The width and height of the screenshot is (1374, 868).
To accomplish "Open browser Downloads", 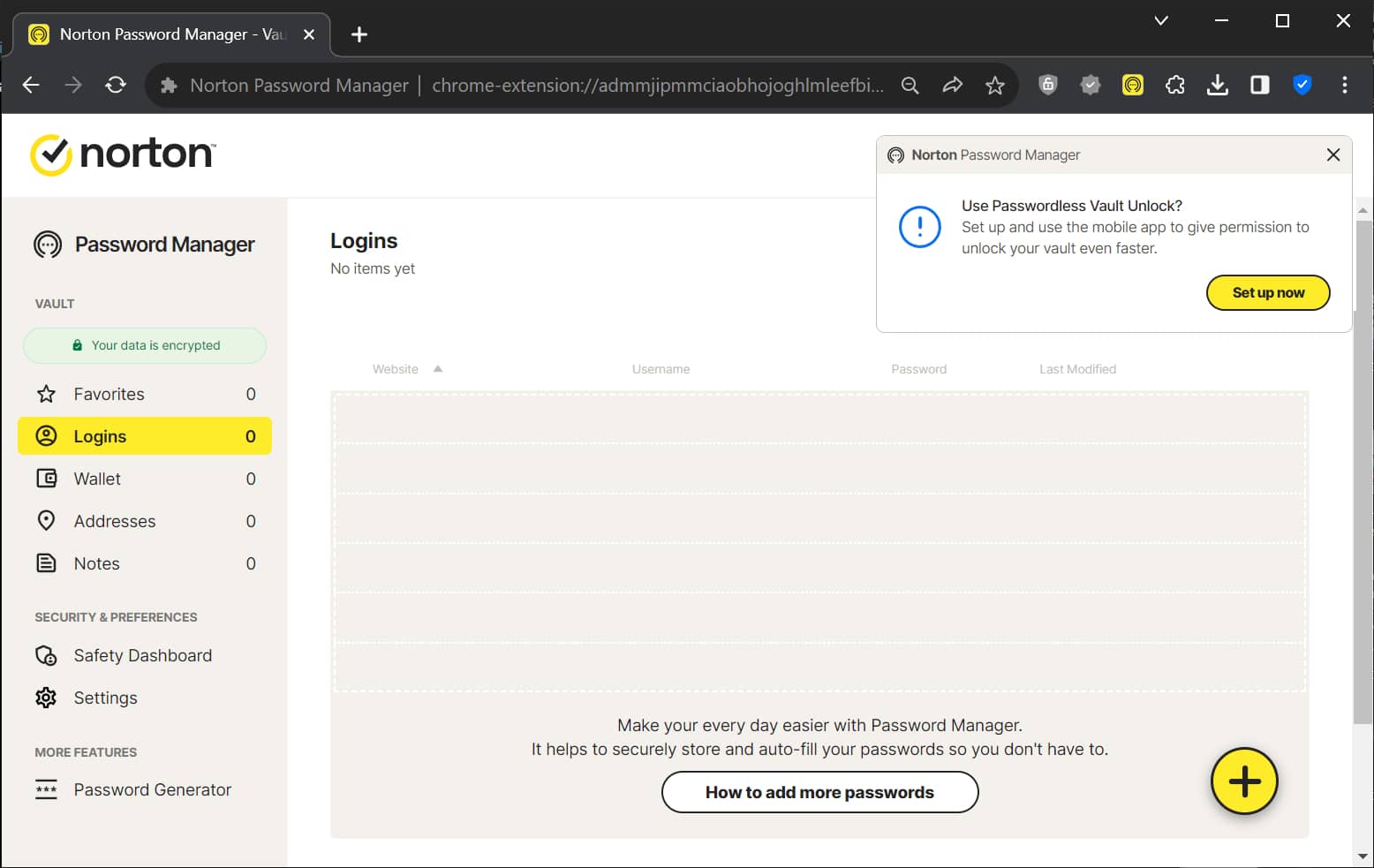I will pos(1218,85).
